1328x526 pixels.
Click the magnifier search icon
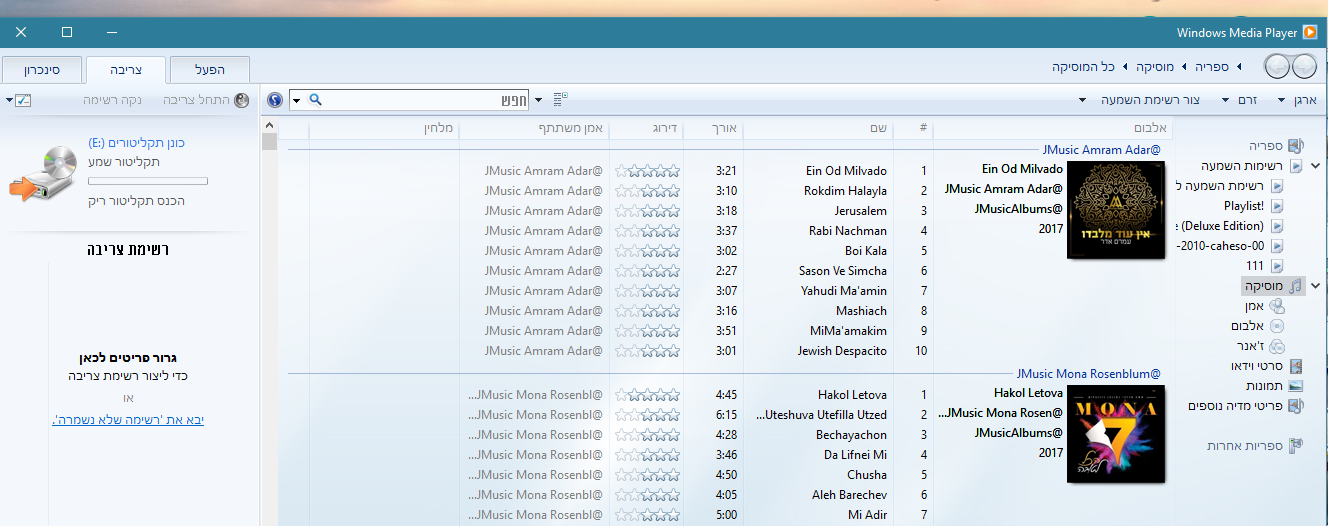click(x=315, y=100)
